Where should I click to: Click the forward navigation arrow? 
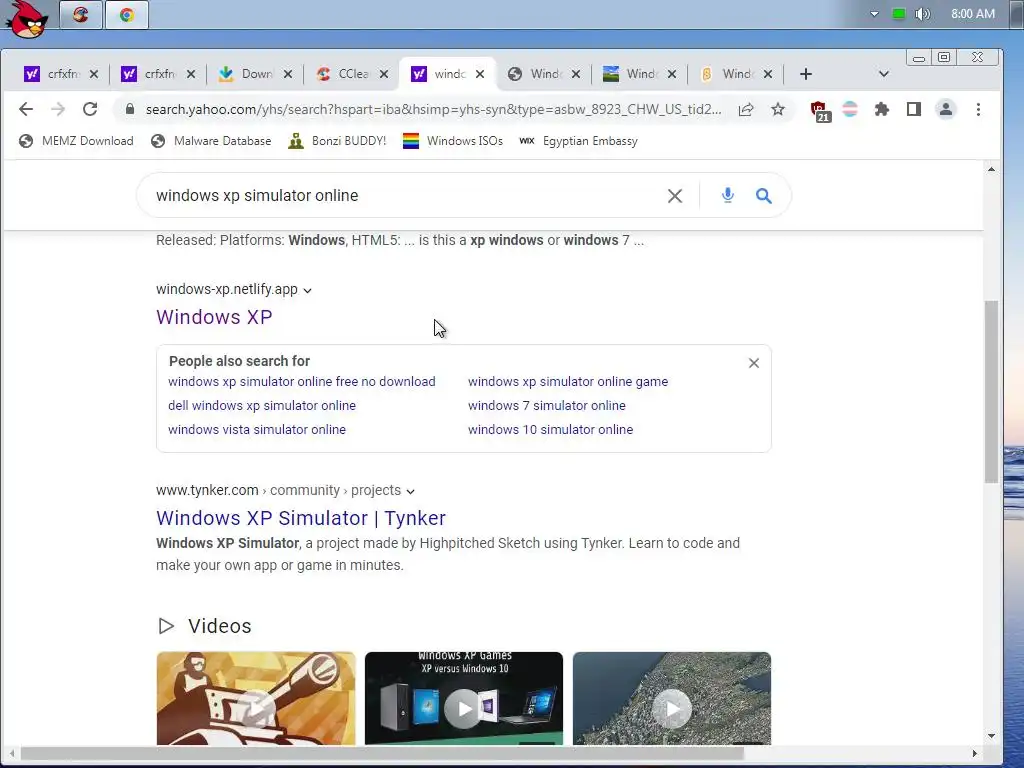coord(58,109)
